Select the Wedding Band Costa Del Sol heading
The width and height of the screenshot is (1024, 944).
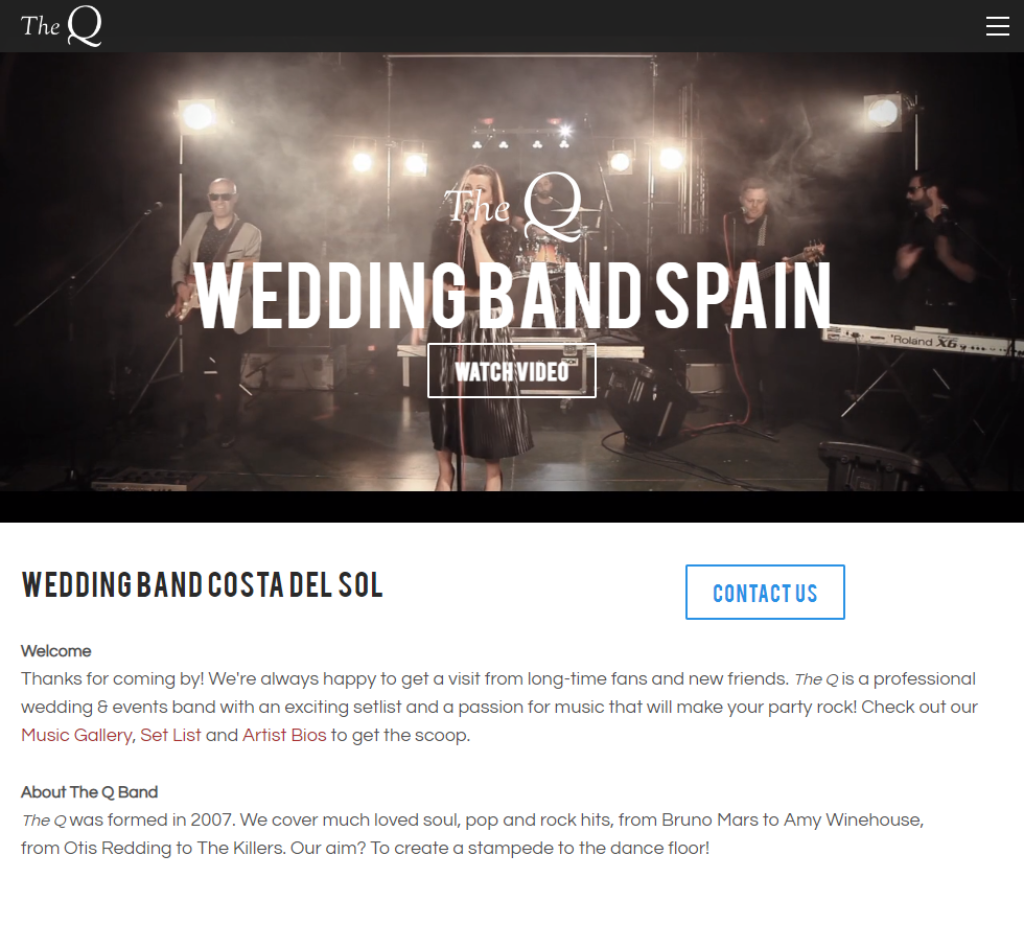point(202,585)
